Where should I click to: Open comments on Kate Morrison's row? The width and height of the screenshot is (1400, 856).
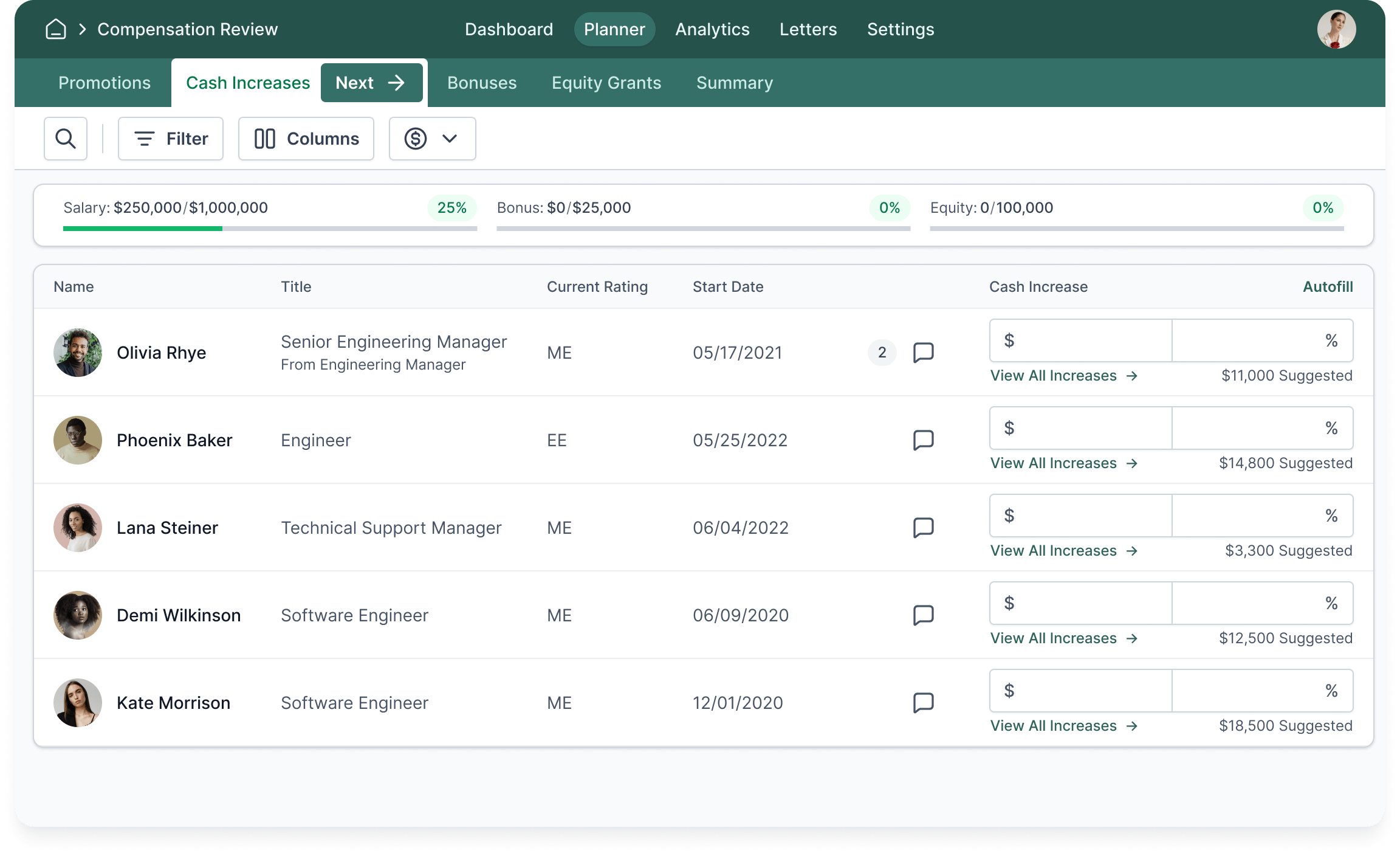pos(923,702)
